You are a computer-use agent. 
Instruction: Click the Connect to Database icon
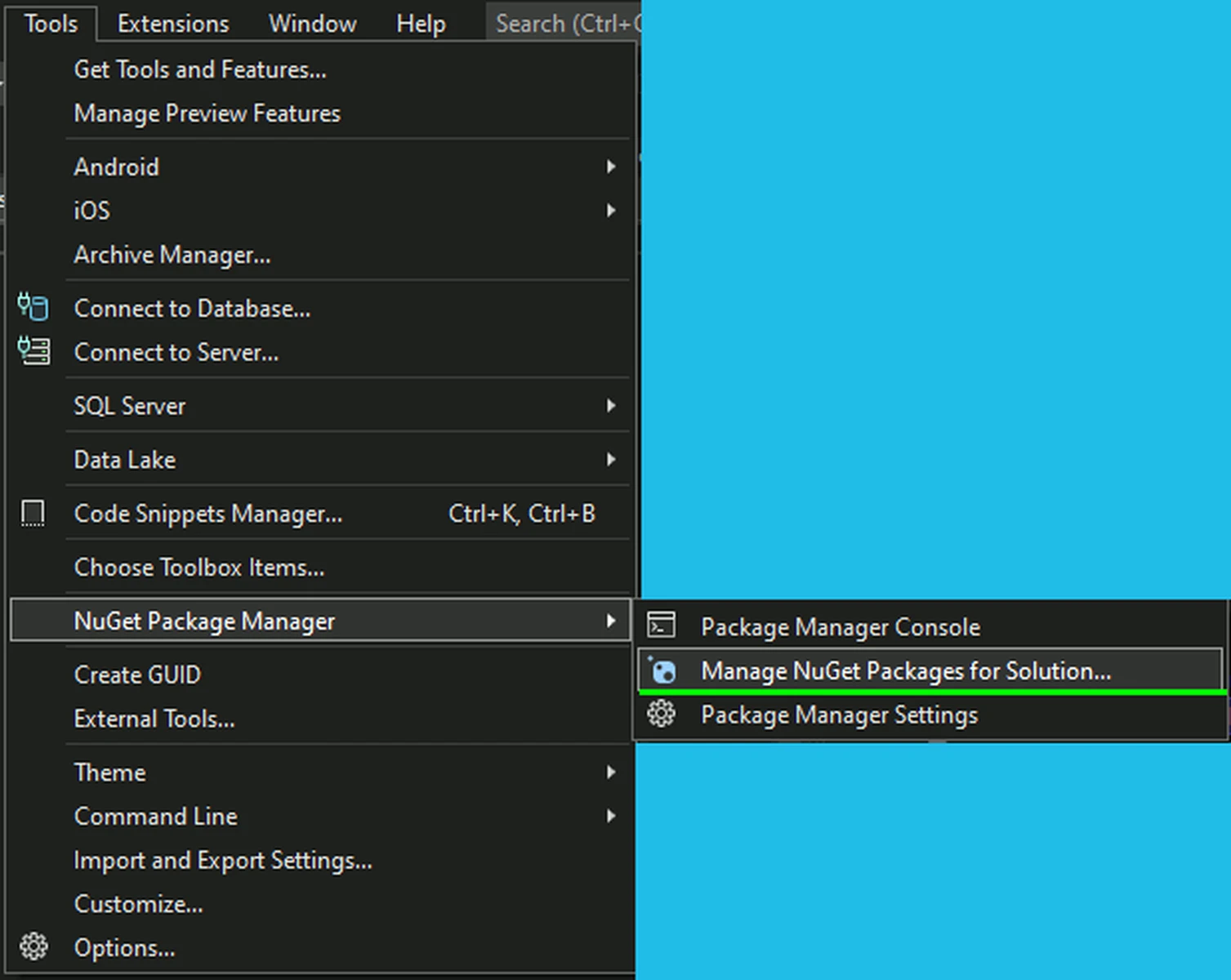[33, 308]
